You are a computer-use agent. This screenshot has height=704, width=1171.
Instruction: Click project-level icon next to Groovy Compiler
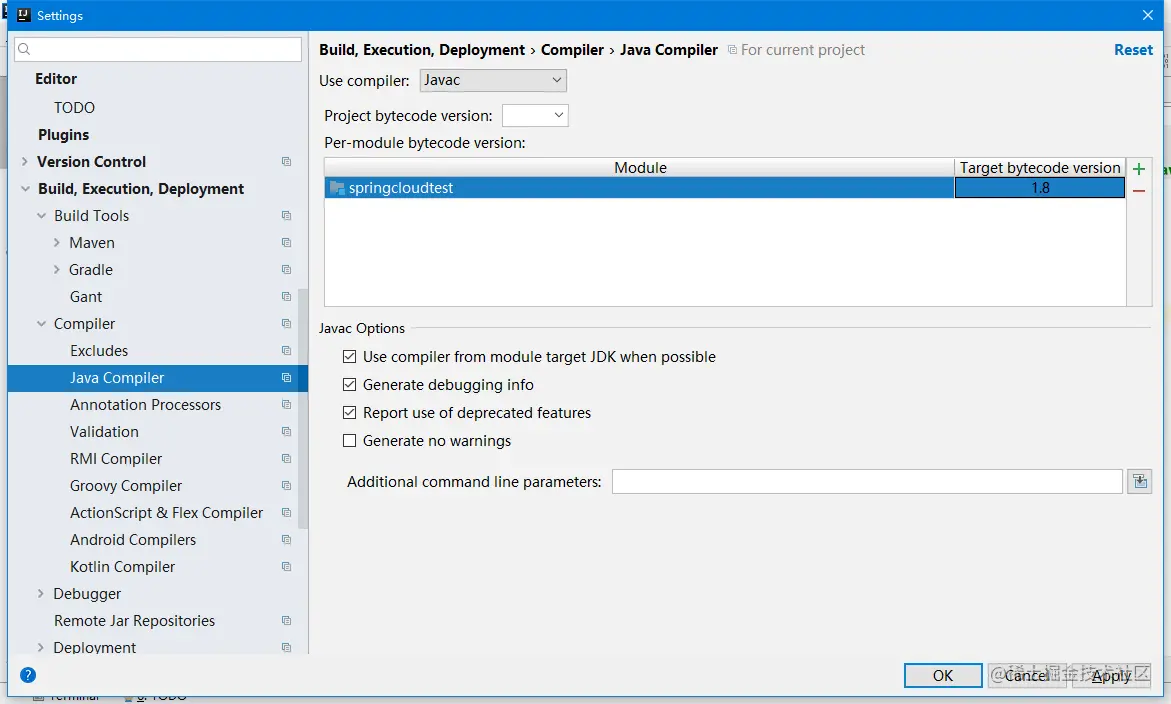pos(286,485)
